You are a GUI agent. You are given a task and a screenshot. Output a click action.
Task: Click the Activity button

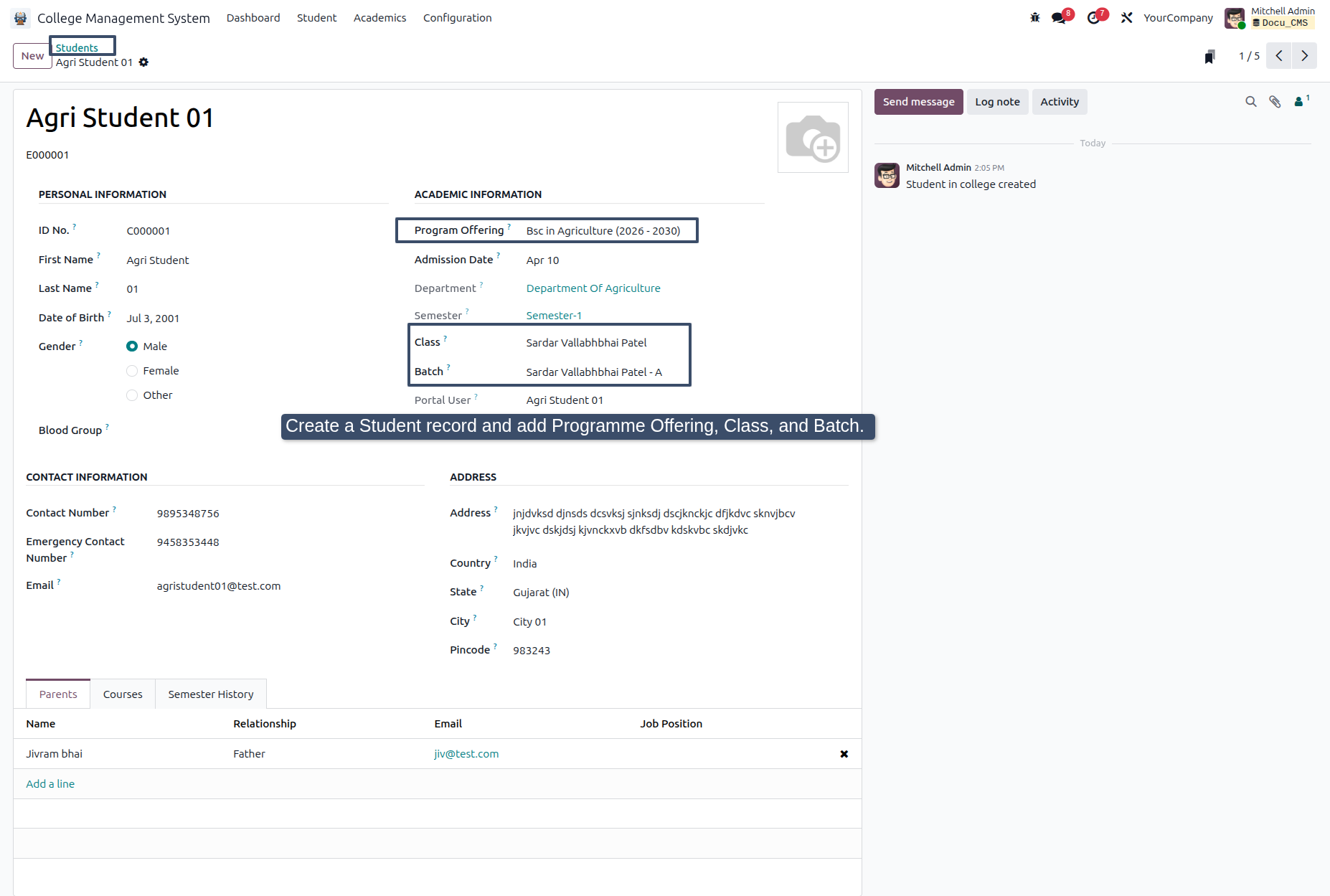point(1060,102)
